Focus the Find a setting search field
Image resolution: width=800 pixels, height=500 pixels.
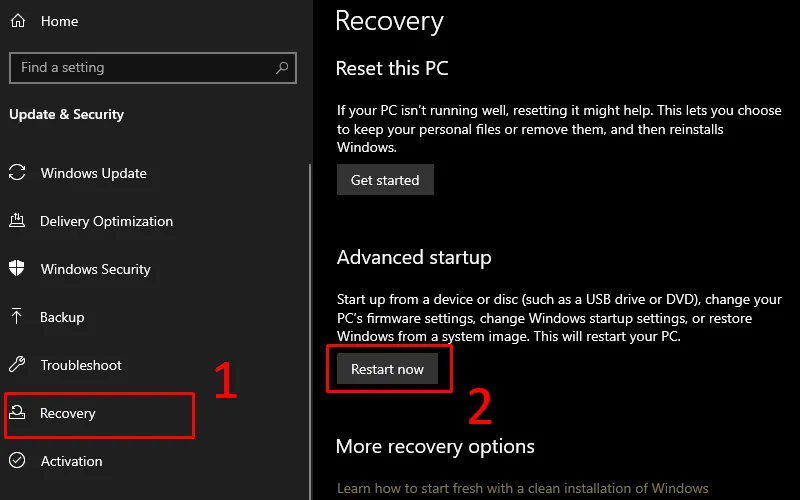point(140,68)
